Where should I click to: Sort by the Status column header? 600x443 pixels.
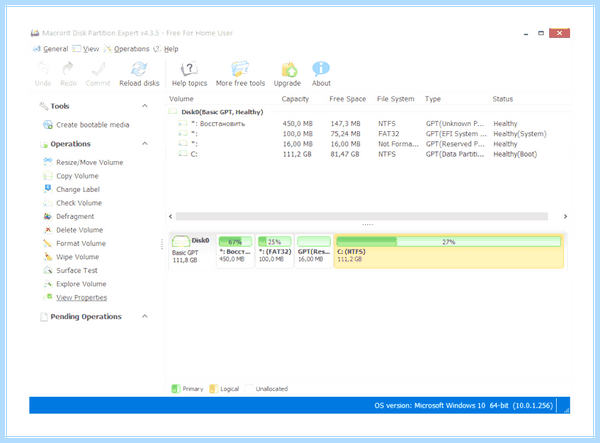502,99
